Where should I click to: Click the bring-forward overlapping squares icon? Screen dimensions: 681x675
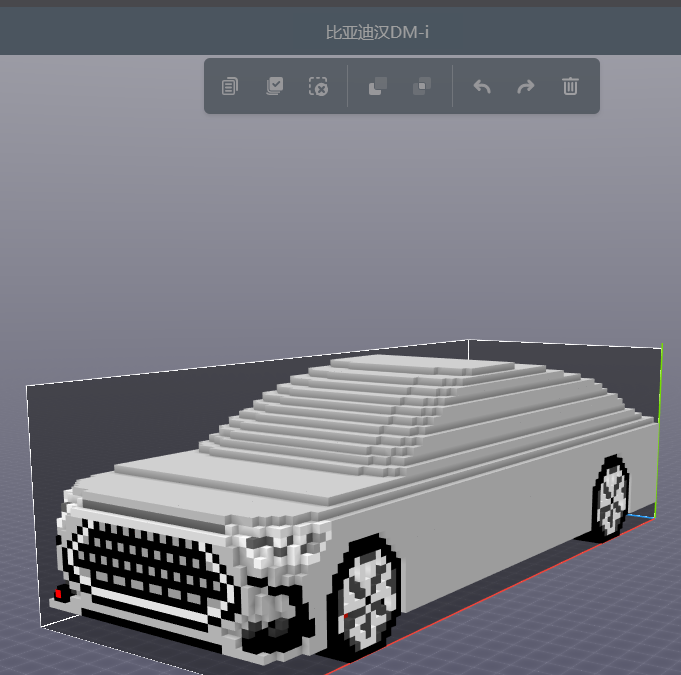click(377, 86)
